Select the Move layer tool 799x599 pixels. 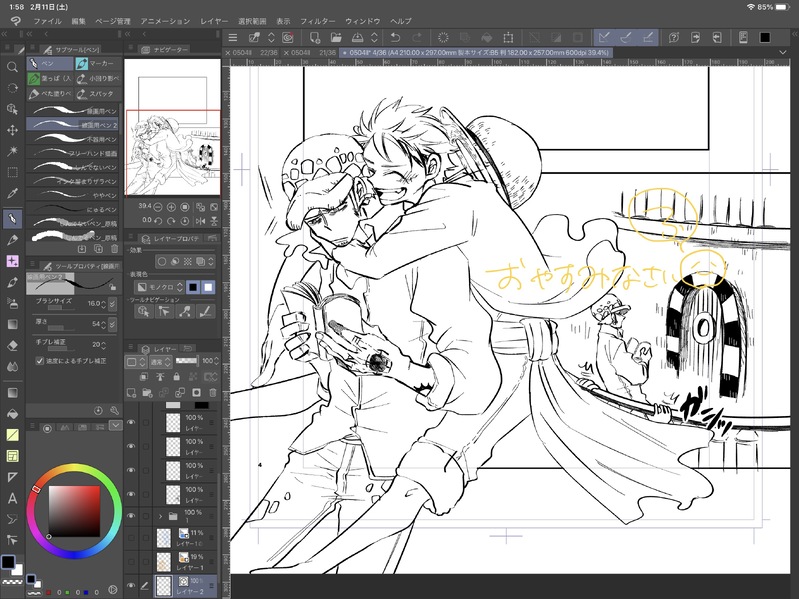pos(12,130)
